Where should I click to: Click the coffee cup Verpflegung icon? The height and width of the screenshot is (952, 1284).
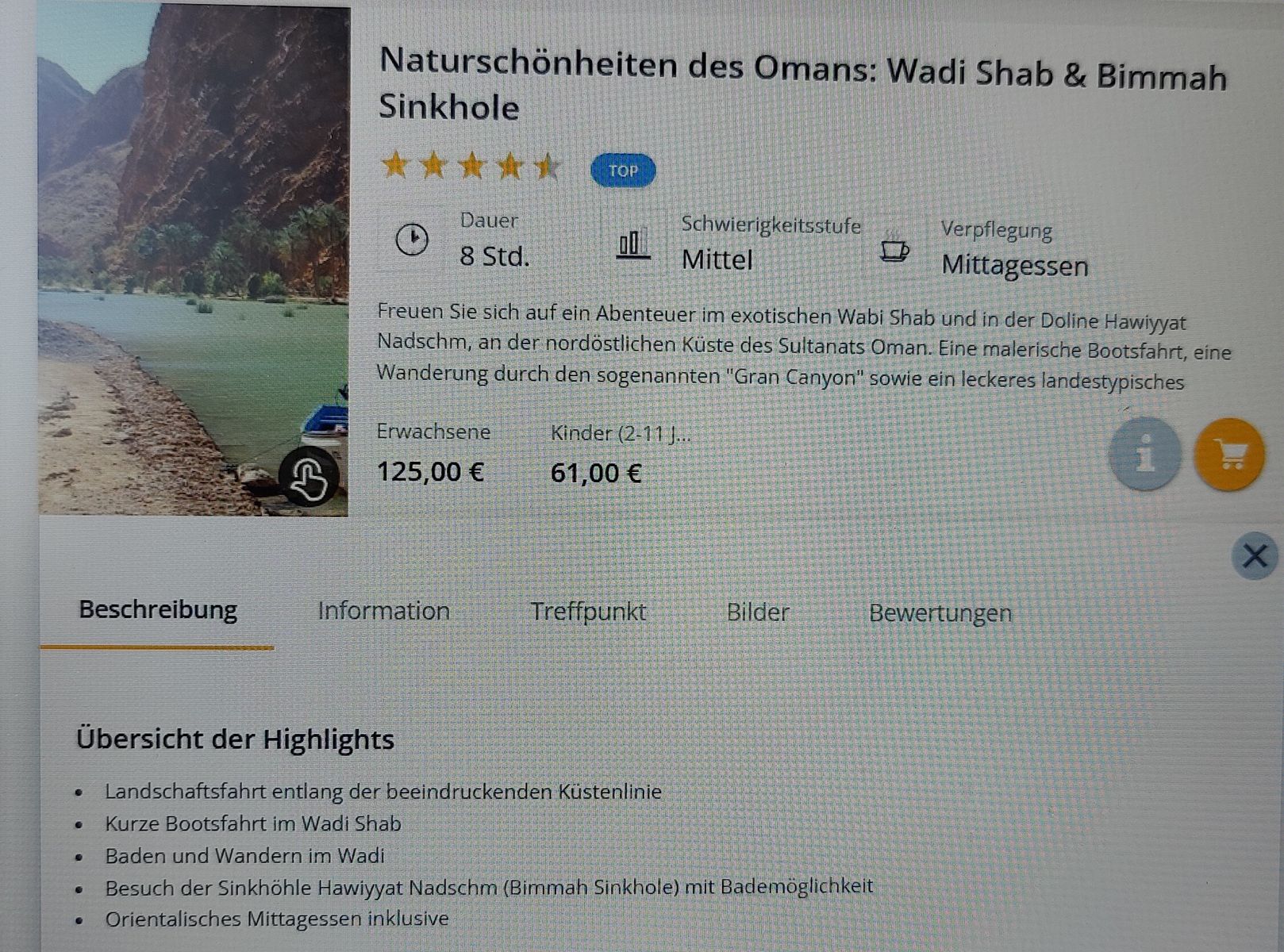(894, 251)
